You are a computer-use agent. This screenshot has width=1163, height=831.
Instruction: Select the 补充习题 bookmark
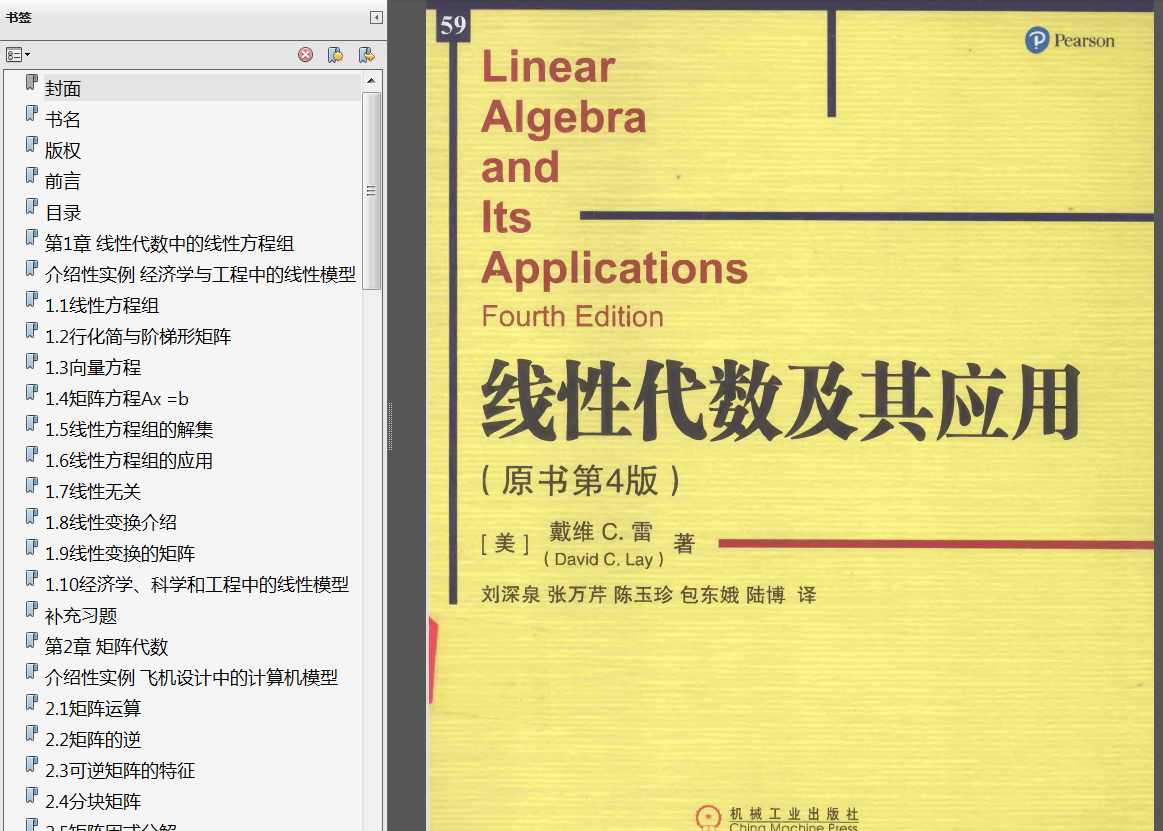[81, 616]
